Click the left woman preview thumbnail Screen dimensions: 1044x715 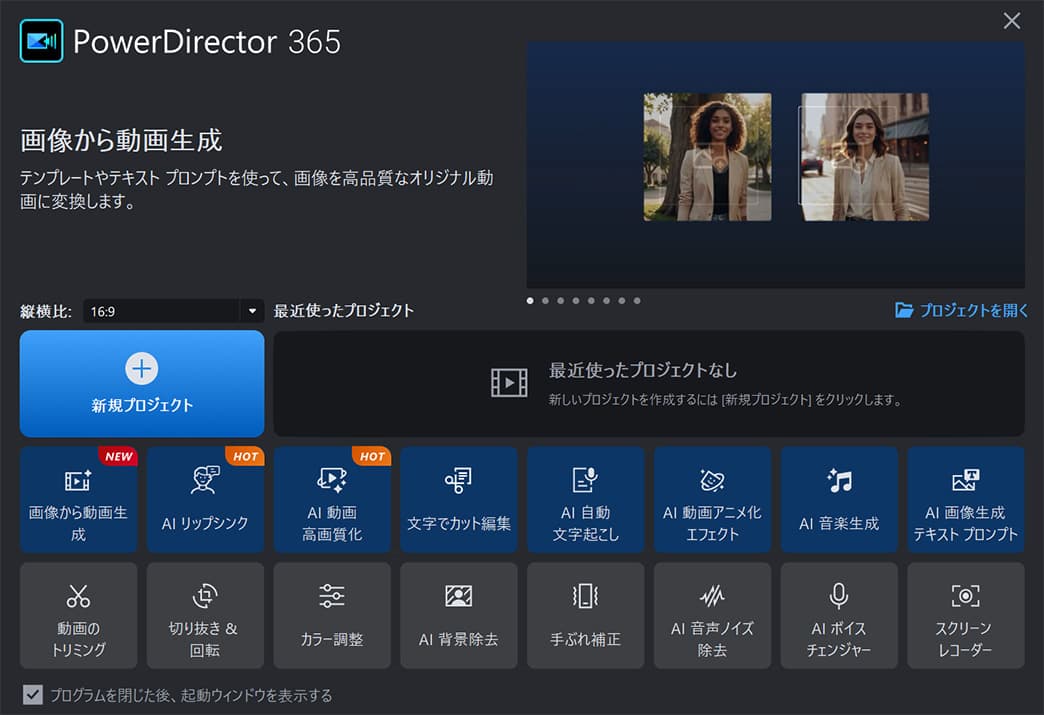point(707,157)
